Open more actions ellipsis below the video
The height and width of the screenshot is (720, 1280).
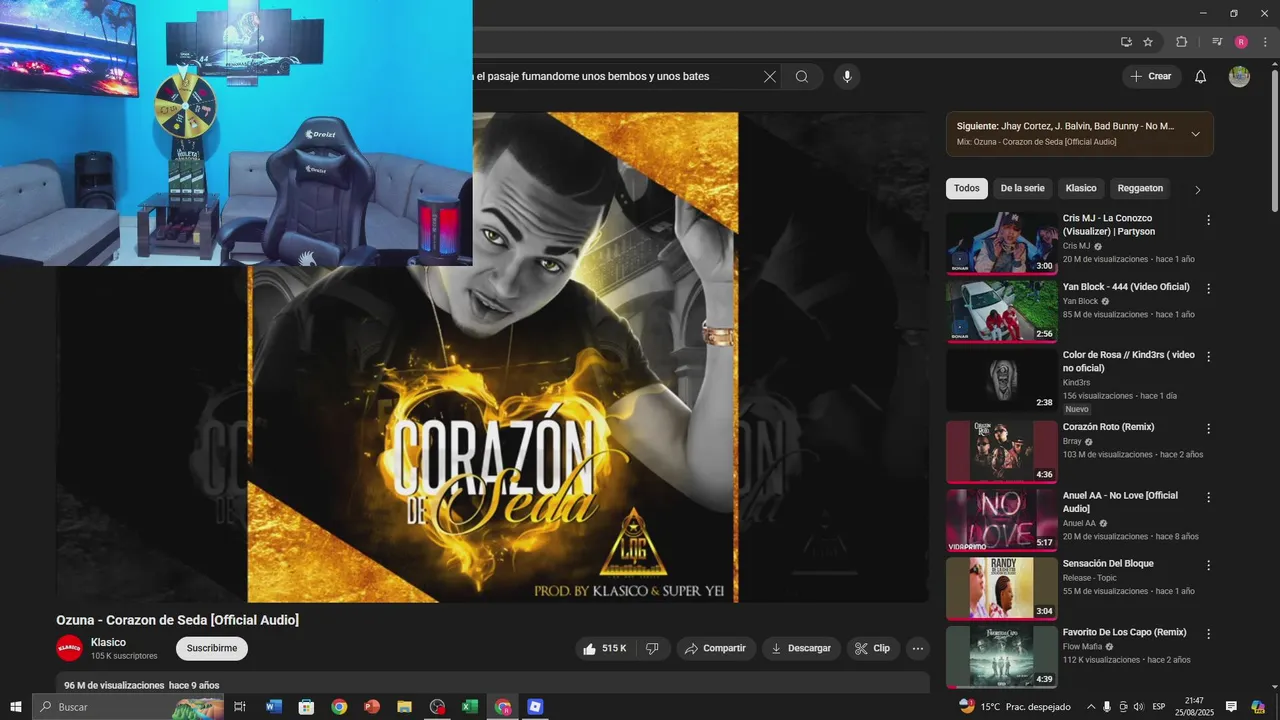918,649
